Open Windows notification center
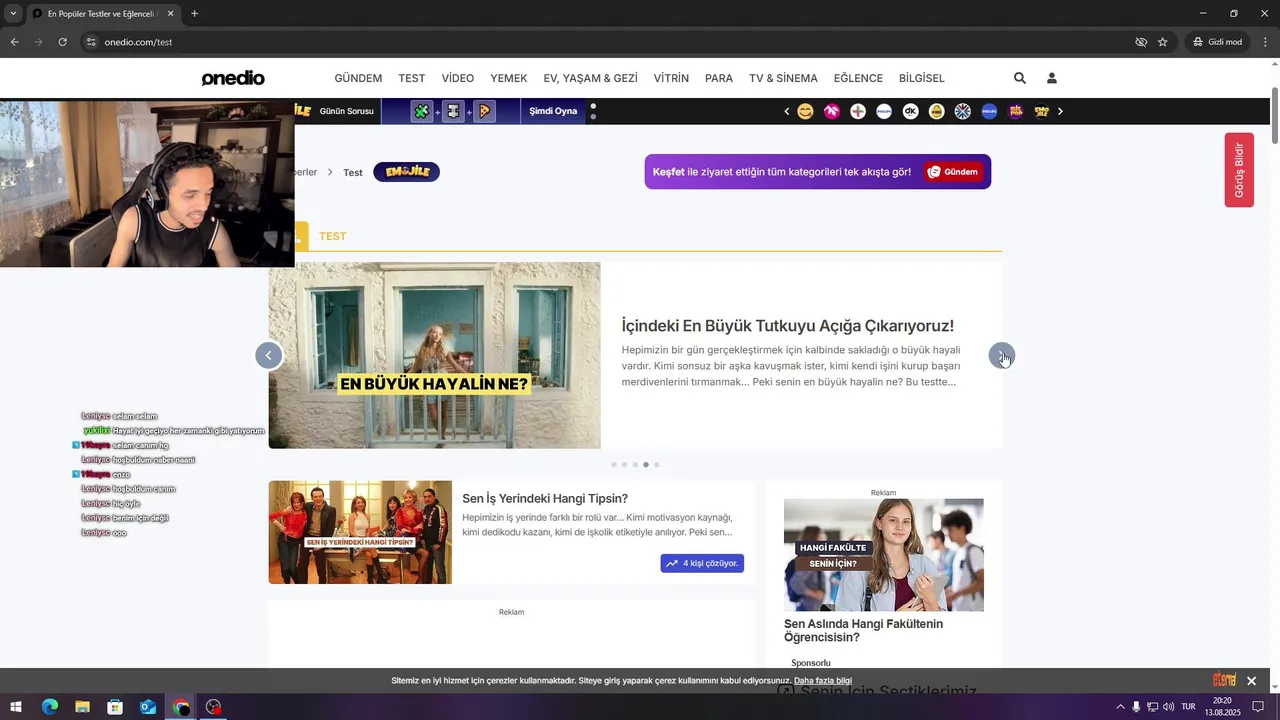This screenshot has width=1280, height=720. (1258, 707)
